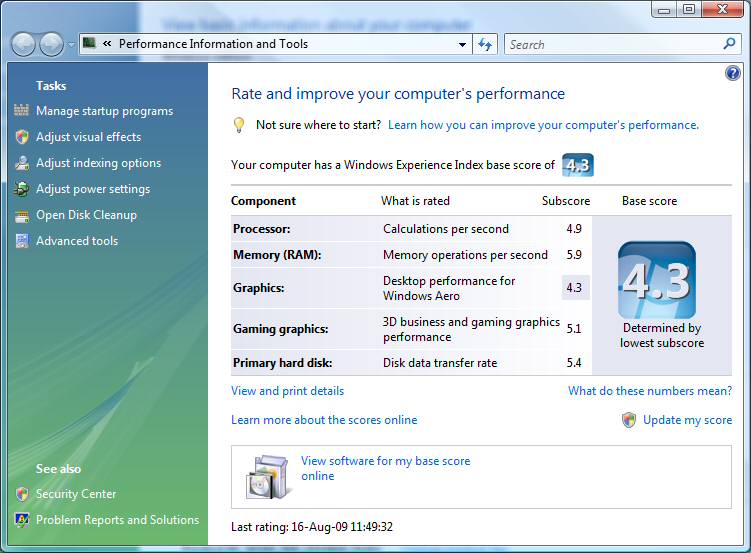Open Adjust indexing options
The height and width of the screenshot is (553, 751).
pos(99,163)
